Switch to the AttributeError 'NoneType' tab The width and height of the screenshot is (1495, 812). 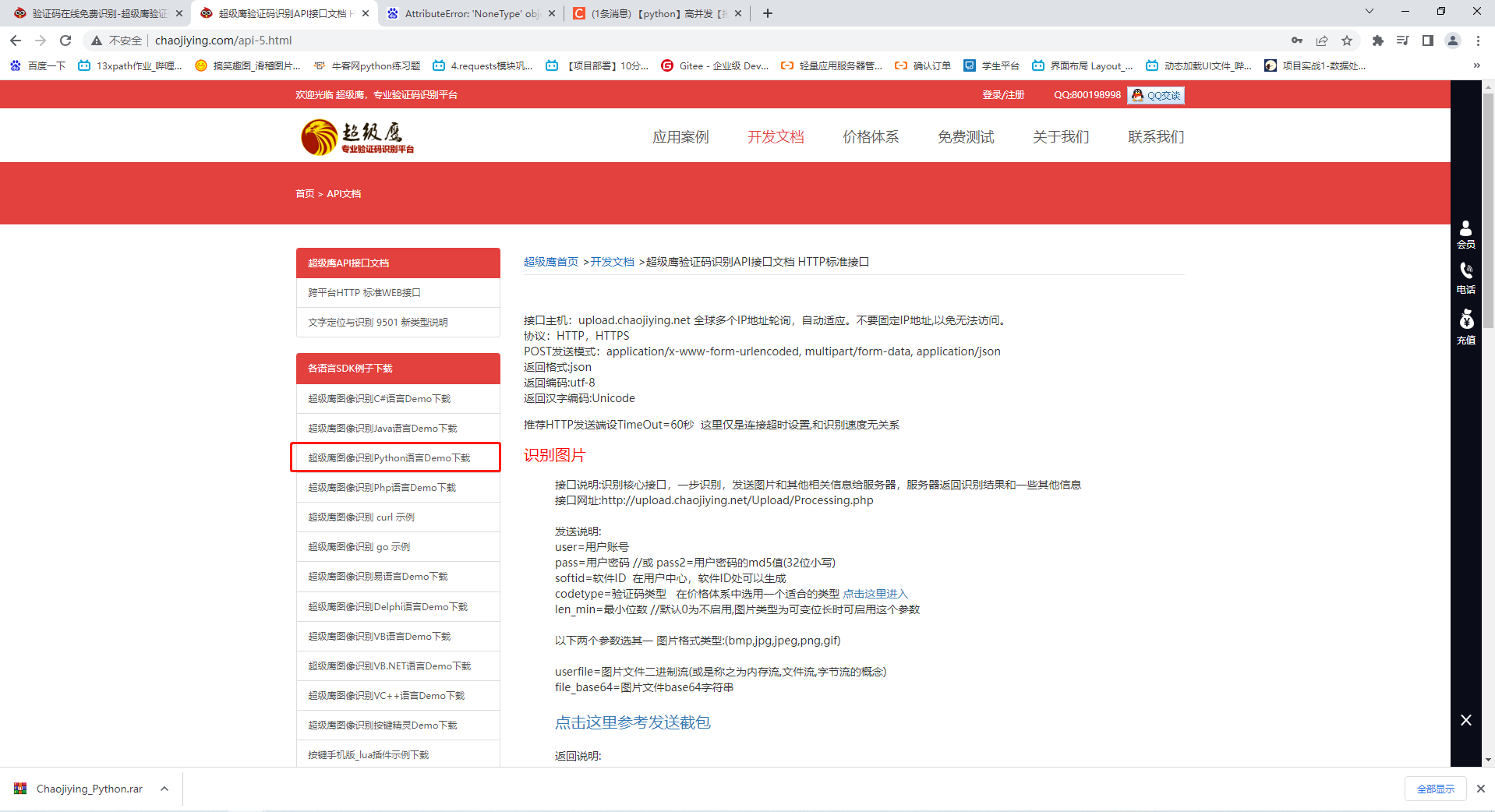tap(471, 13)
